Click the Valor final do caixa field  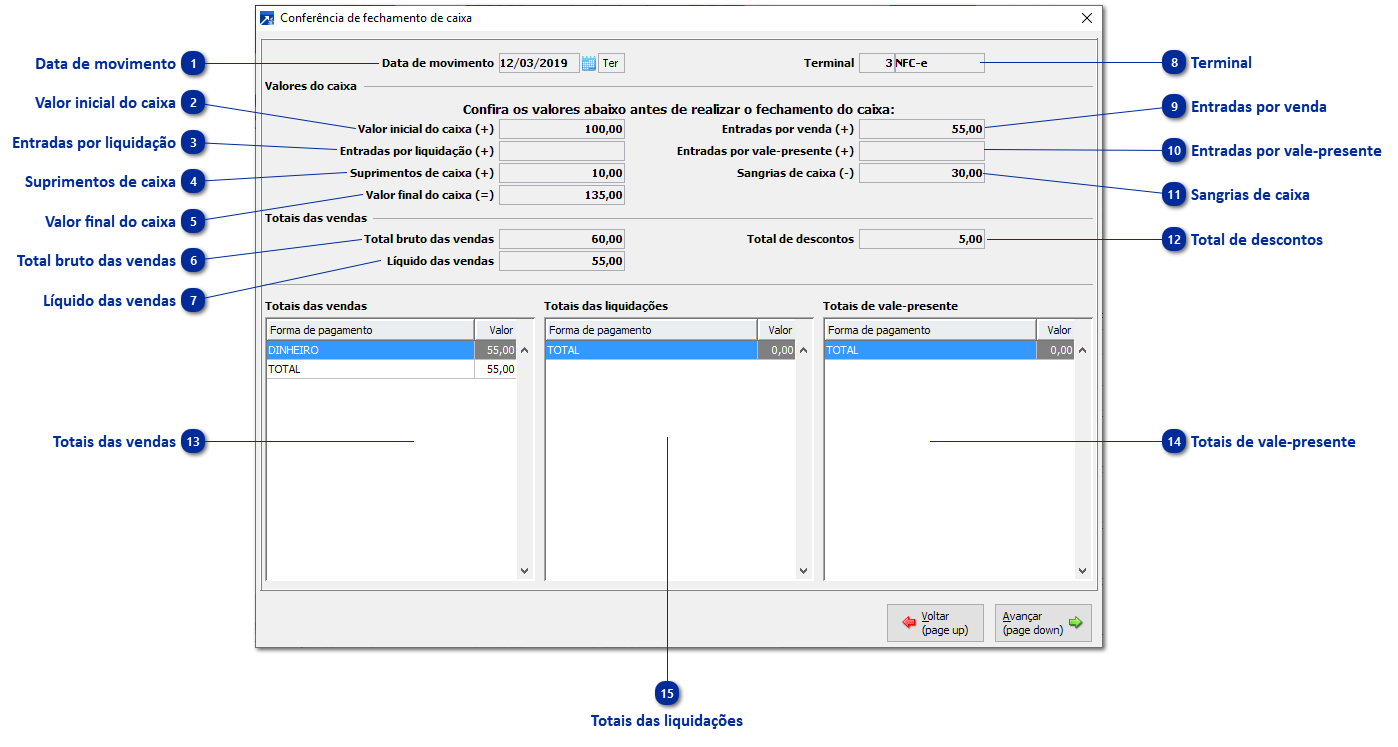tap(562, 195)
